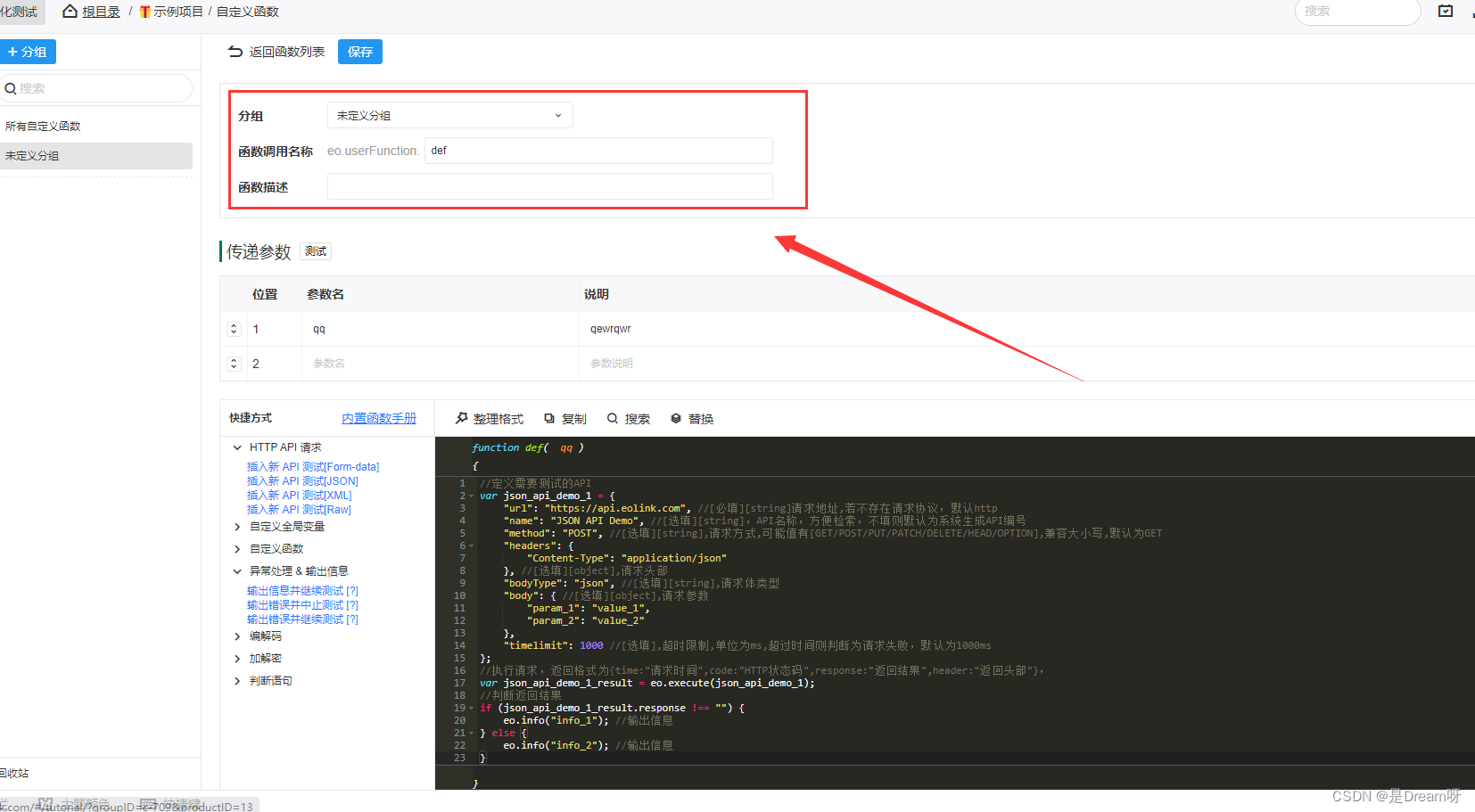Click the 测试 button beside 传递参数
Screen dimensions: 1475x812
(316, 251)
